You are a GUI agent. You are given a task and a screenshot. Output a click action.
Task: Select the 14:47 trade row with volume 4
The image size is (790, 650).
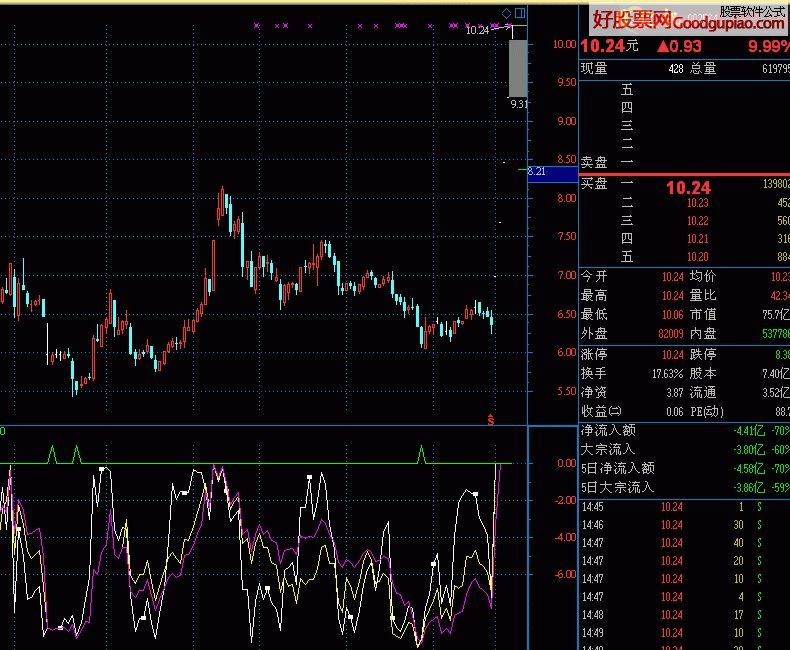684,597
